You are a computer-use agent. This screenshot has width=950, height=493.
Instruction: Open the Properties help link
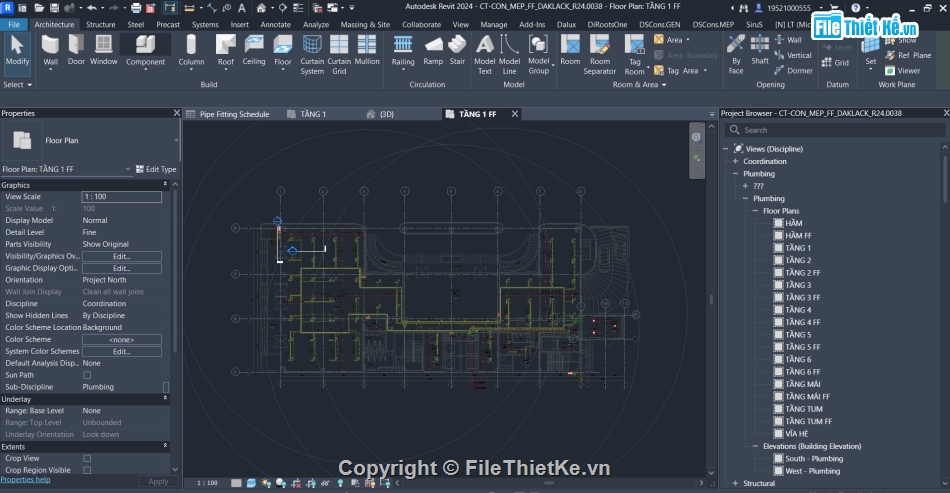click(25, 480)
